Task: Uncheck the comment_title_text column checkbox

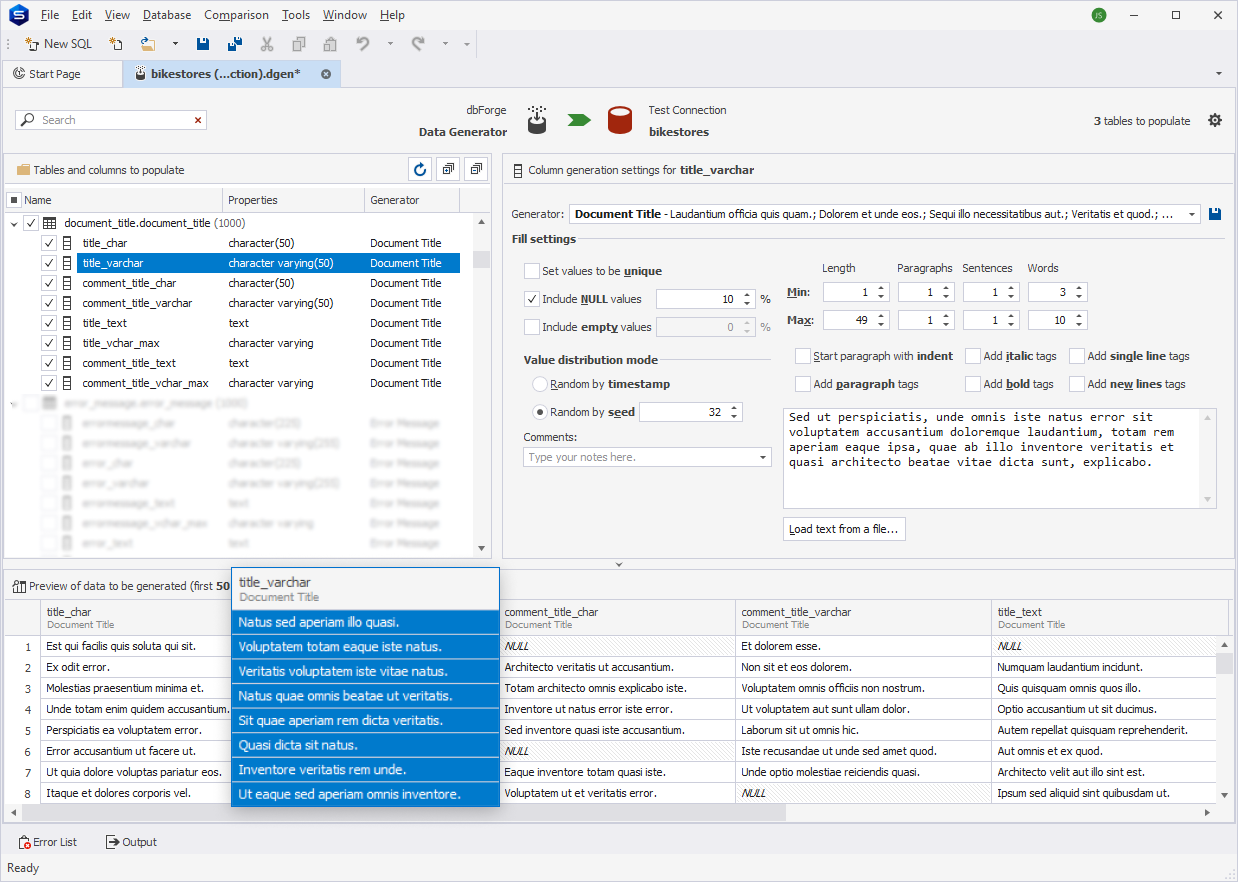Action: 48,363
